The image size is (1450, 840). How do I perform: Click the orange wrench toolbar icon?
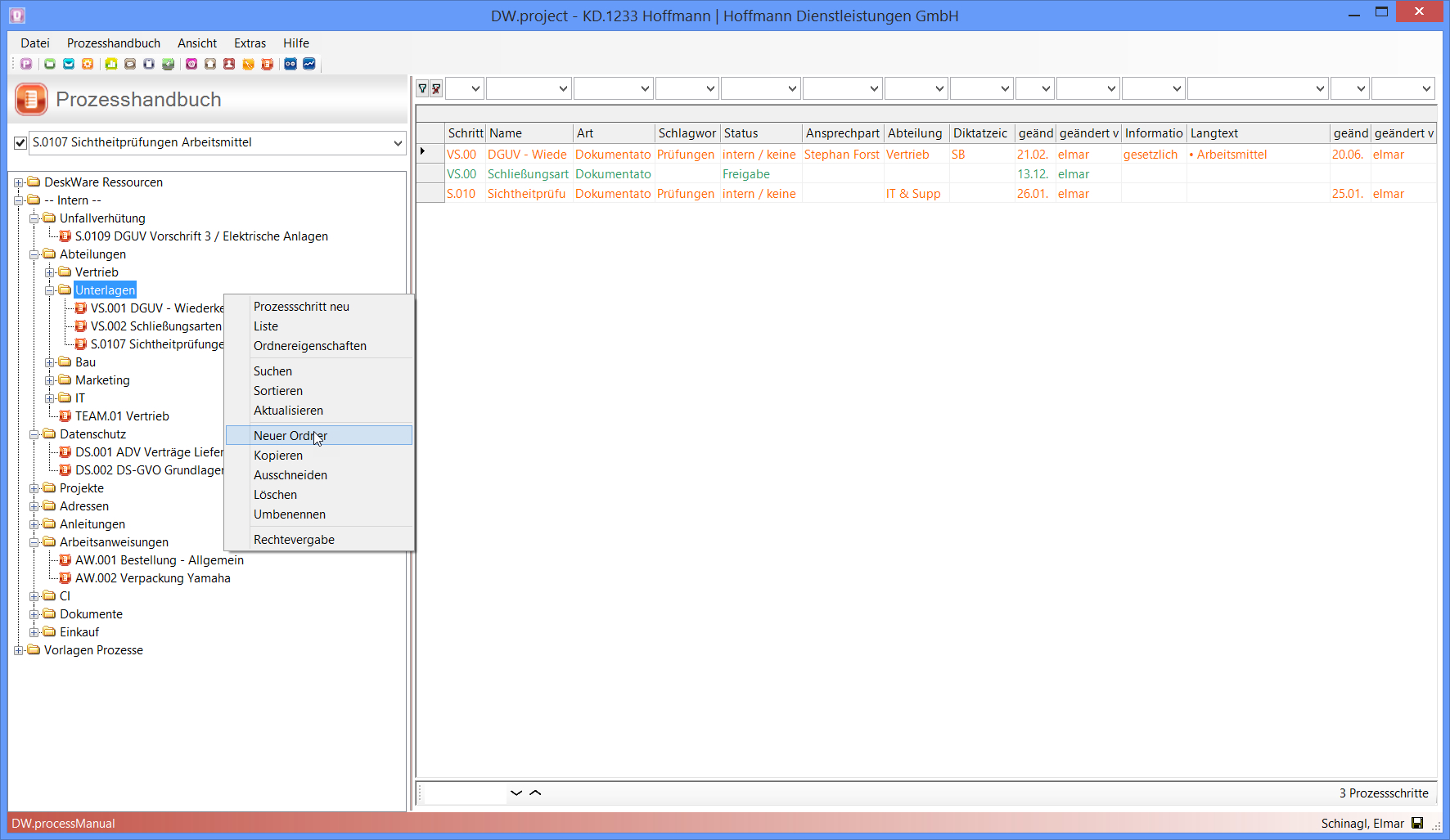(x=248, y=64)
